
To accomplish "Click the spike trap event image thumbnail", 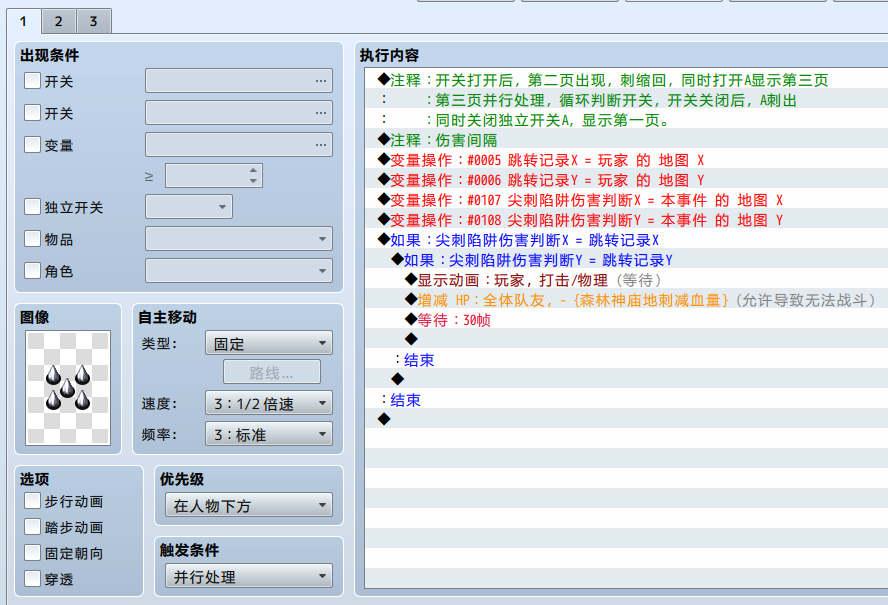I will 68,388.
